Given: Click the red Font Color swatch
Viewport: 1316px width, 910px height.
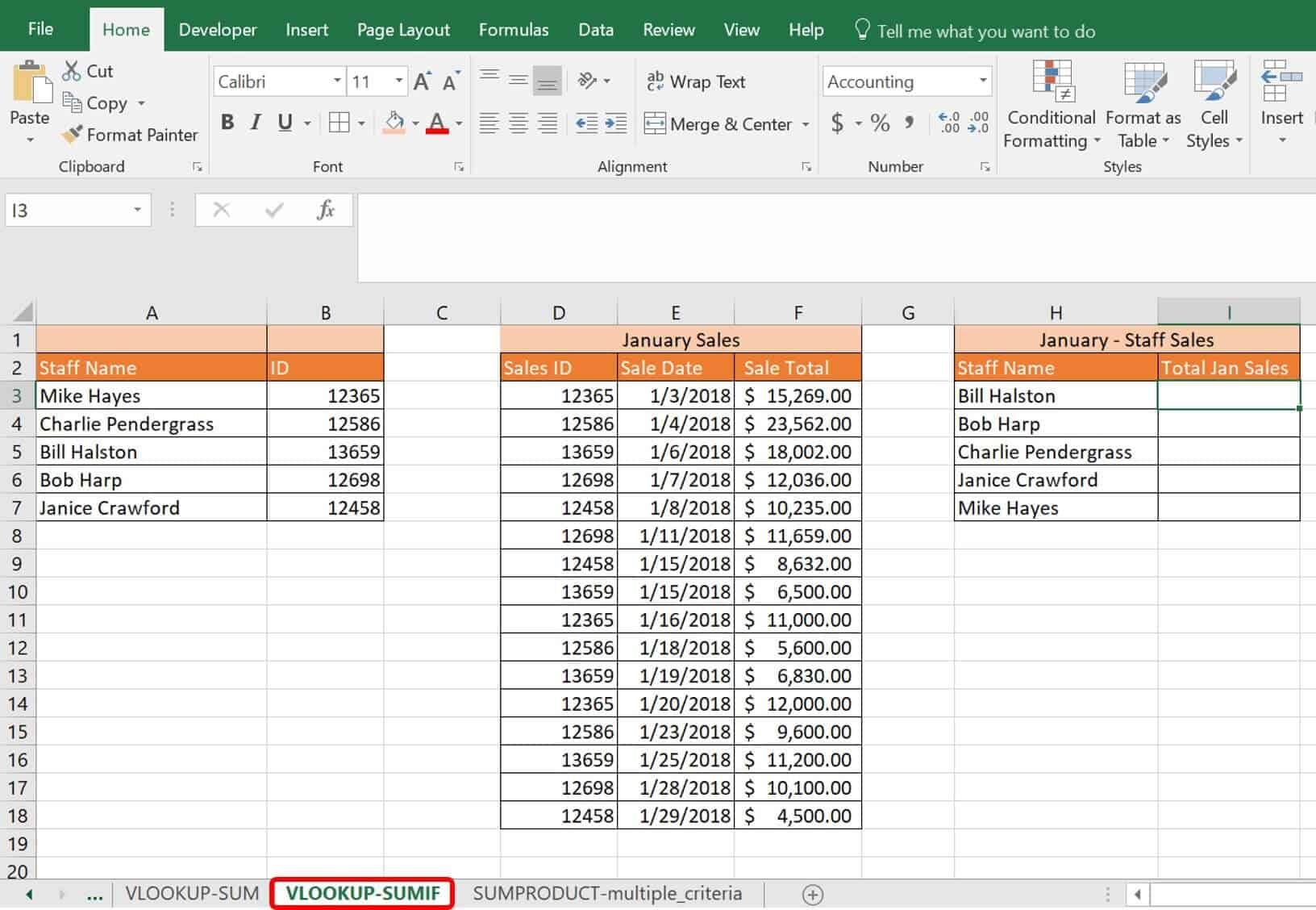Looking at the screenshot, I should click(x=436, y=123).
